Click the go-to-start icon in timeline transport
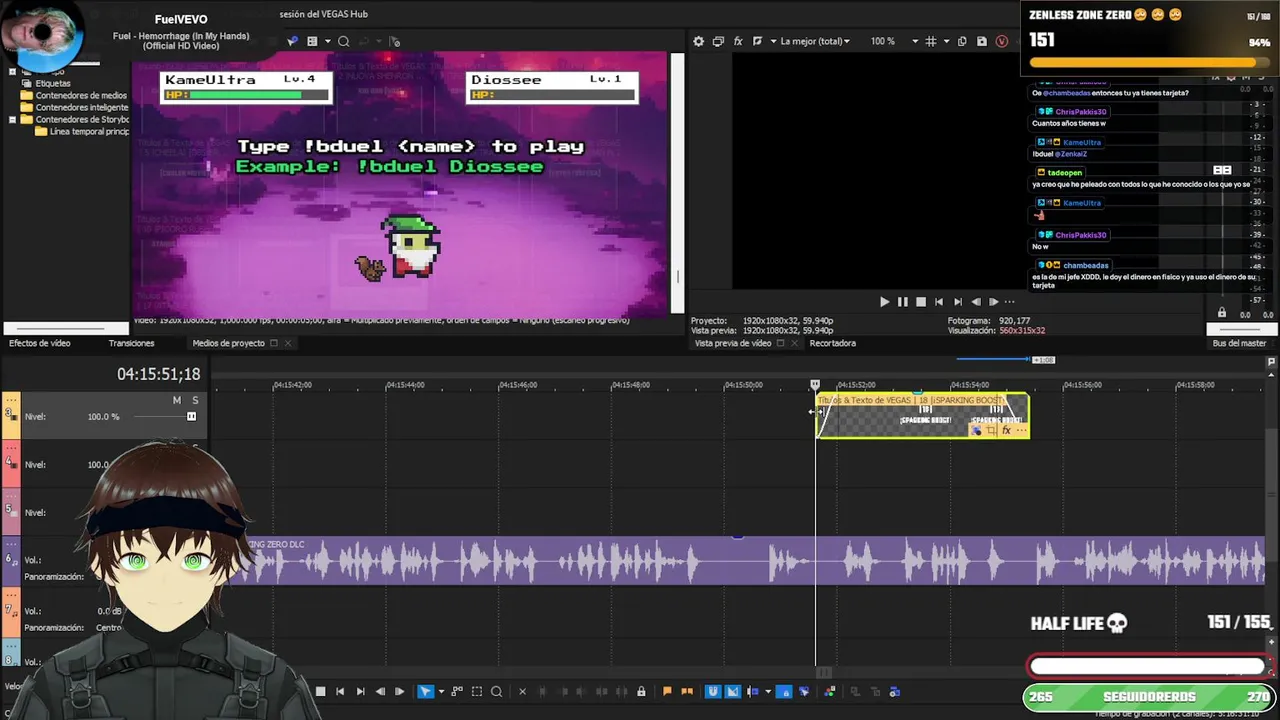This screenshot has width=1280, height=720. [340, 691]
